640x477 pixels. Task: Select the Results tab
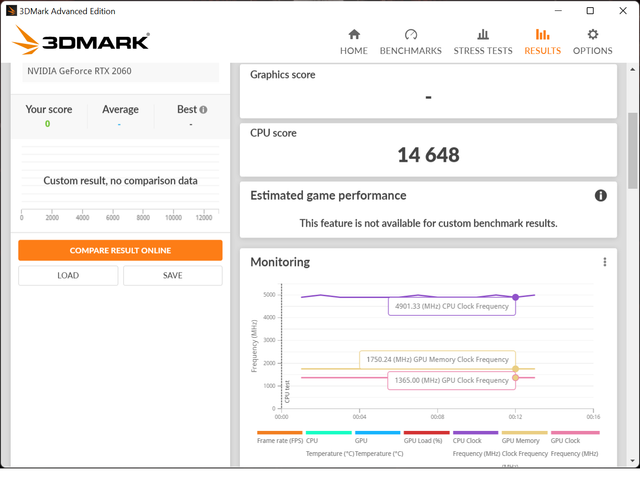542,42
